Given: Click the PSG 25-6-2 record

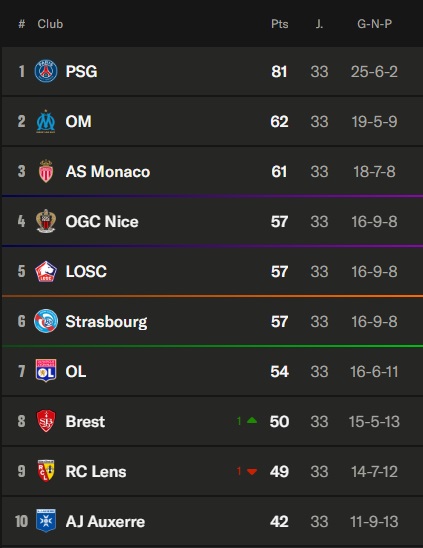Looking at the screenshot, I should [374, 72].
